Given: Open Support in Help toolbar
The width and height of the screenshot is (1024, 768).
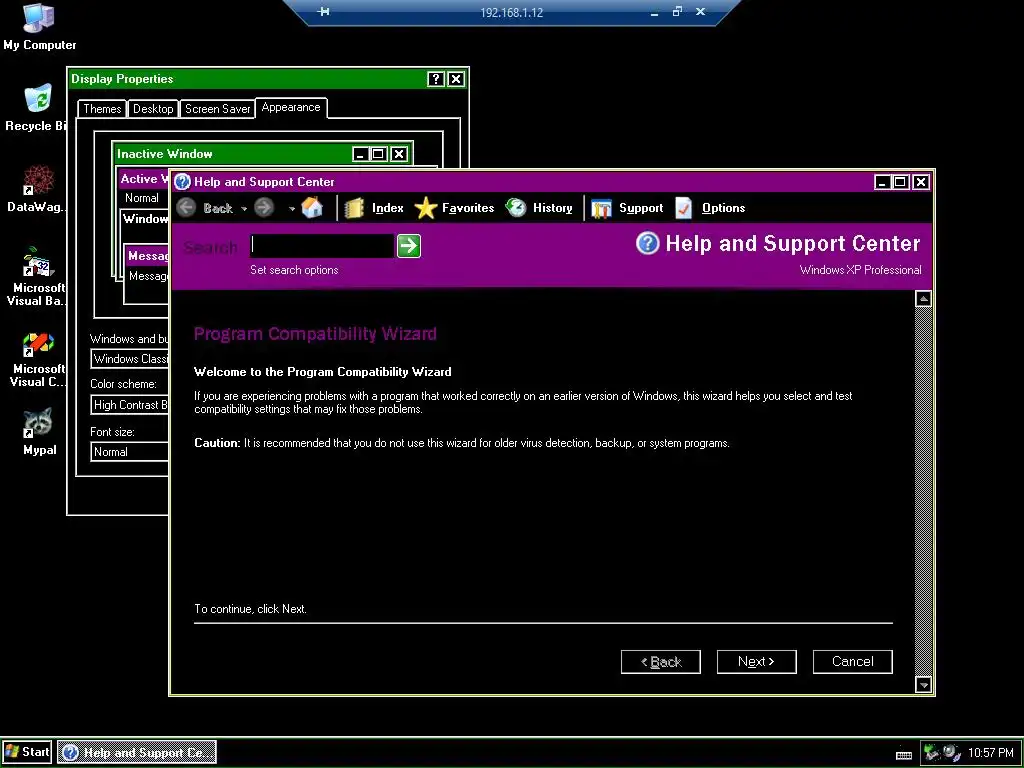Looking at the screenshot, I should (x=627, y=208).
